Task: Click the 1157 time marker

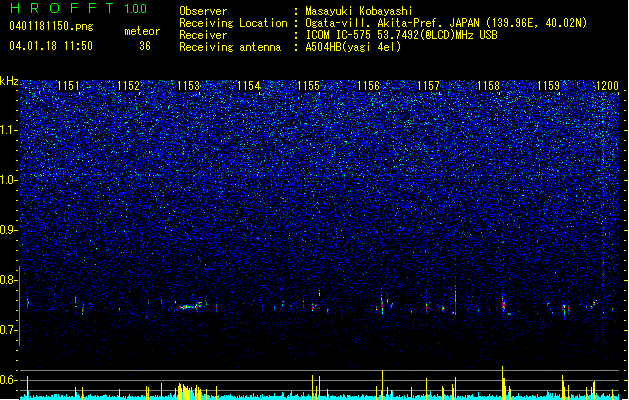Action: point(428,86)
